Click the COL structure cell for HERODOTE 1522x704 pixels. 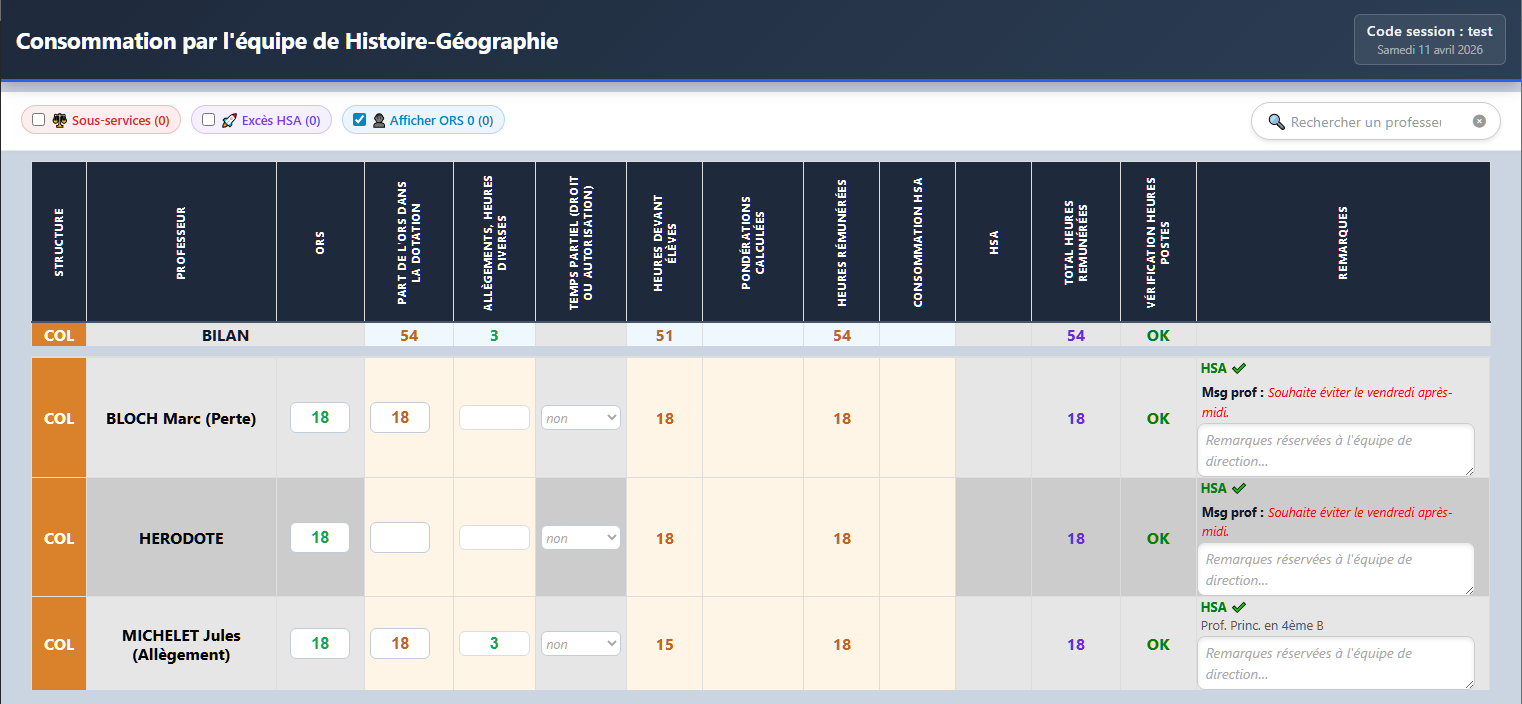[59, 538]
